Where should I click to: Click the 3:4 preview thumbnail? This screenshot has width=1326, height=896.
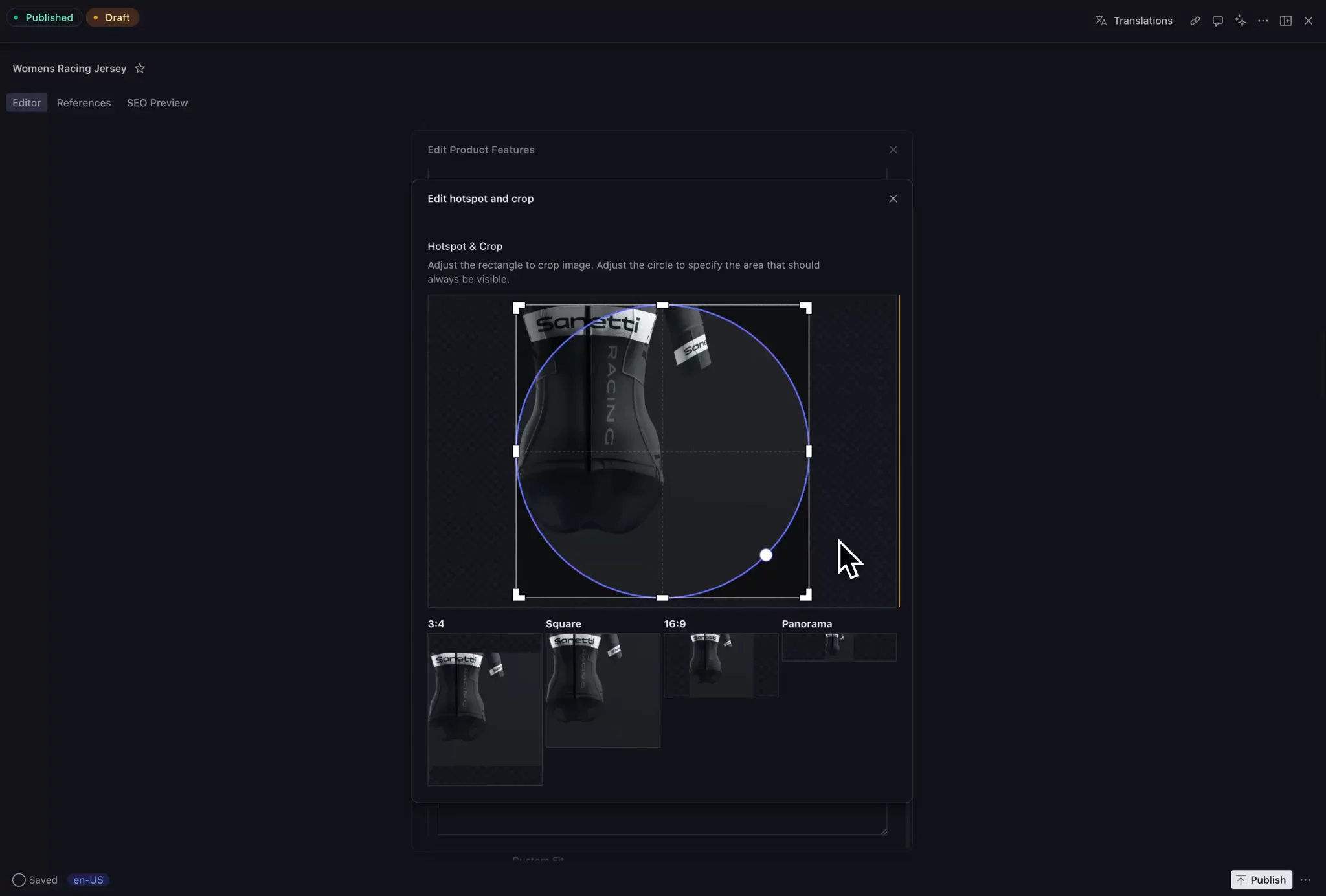(x=484, y=709)
